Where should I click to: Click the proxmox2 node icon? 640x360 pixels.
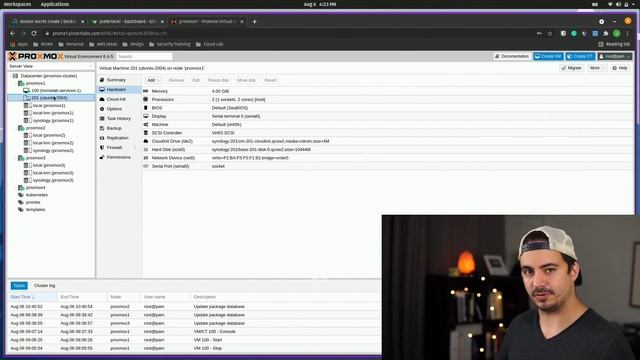pyautogui.click(x=21, y=128)
